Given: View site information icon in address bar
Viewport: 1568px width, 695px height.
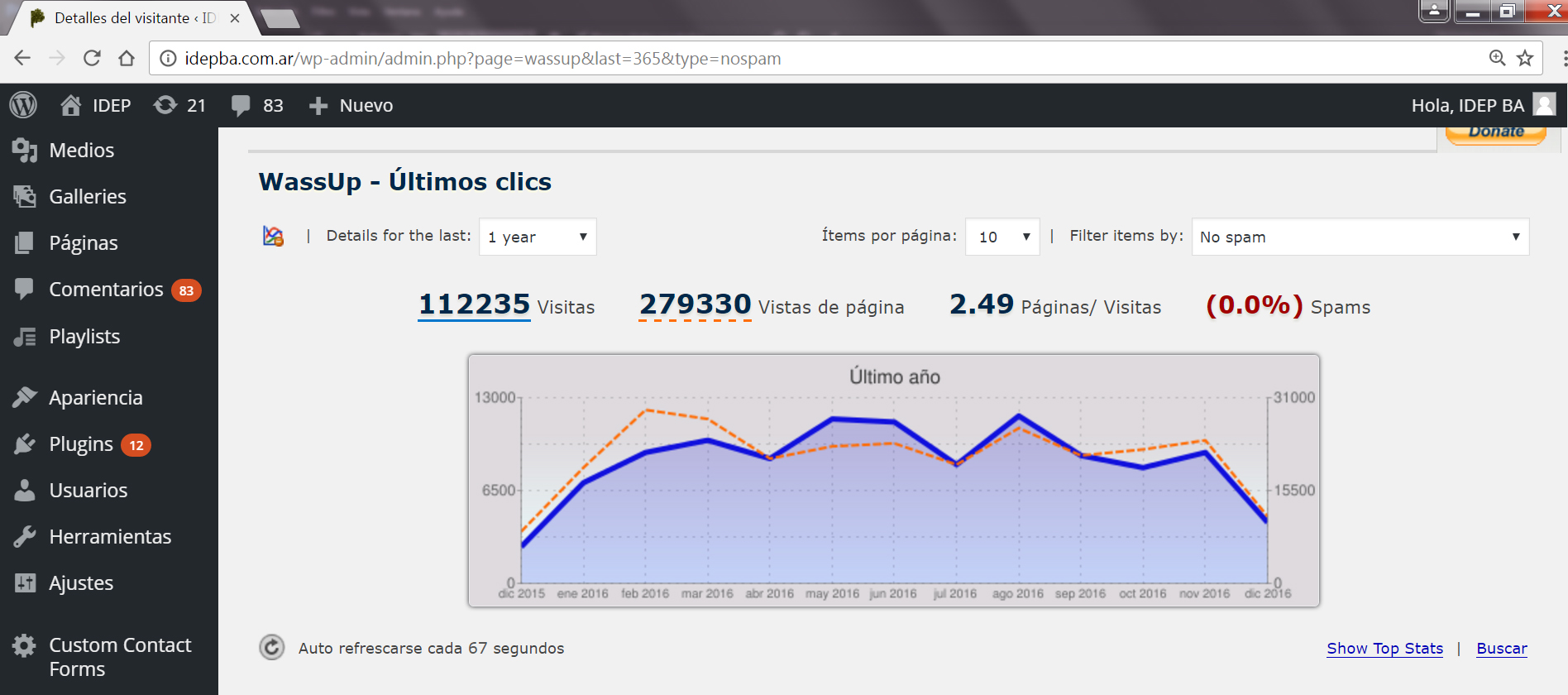Looking at the screenshot, I should point(168,58).
